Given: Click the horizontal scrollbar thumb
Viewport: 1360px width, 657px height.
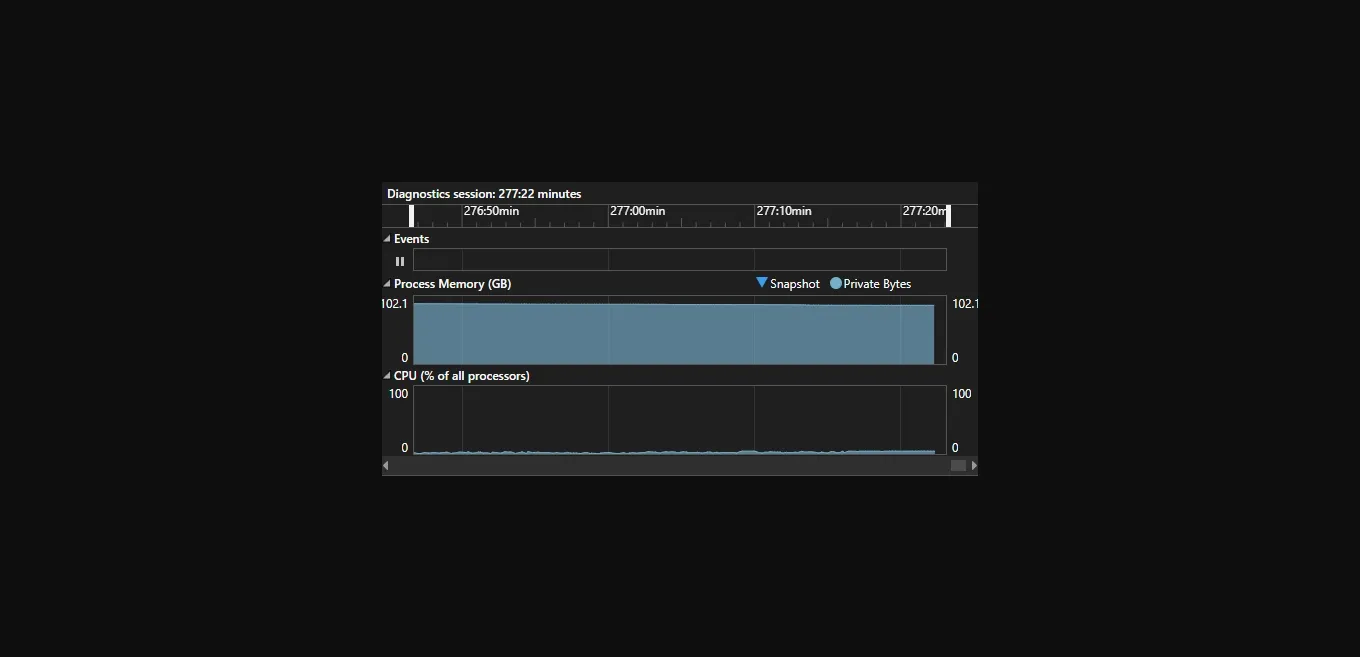Looking at the screenshot, I should (x=958, y=465).
